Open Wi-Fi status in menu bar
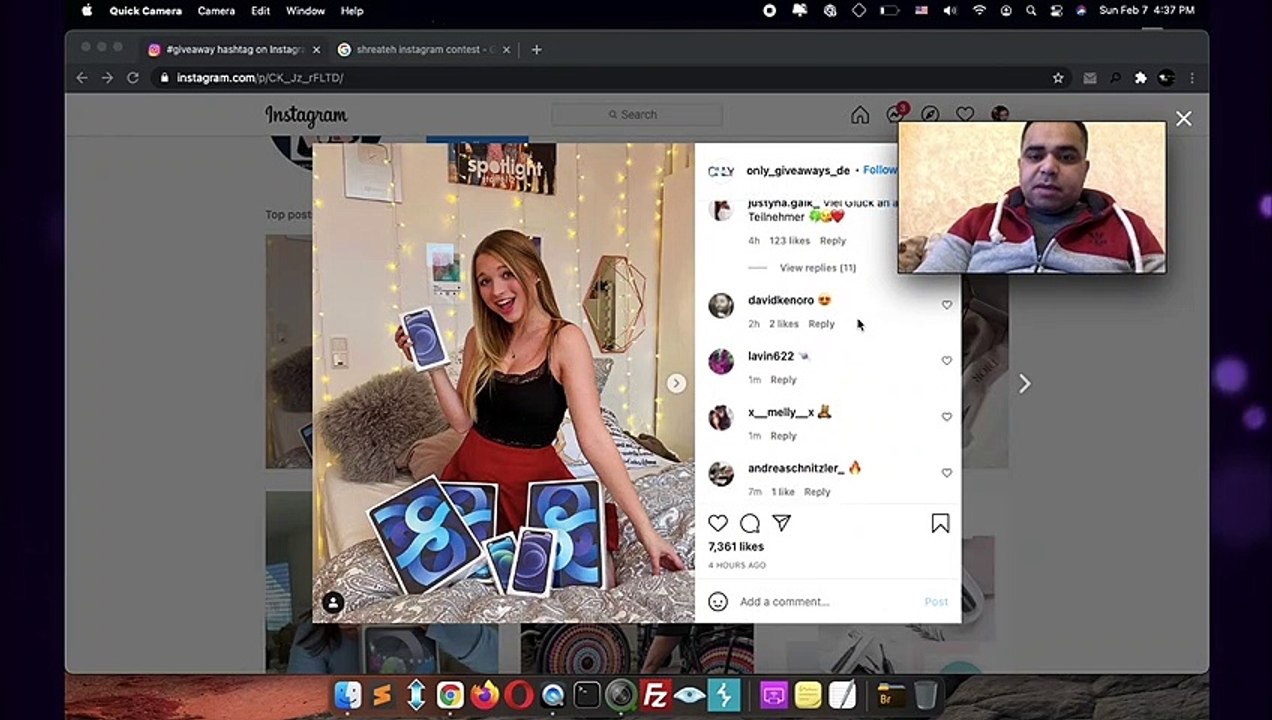Screen dimensions: 1272x720 pos(979,11)
